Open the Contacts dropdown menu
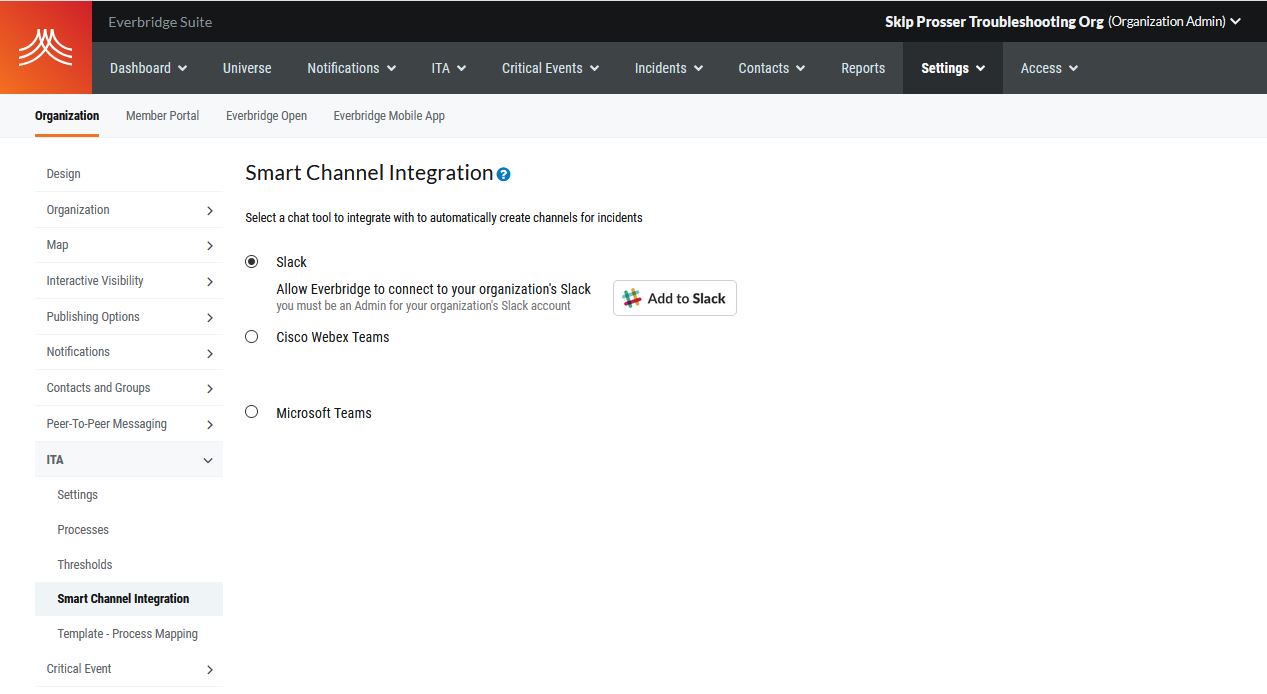 click(x=772, y=68)
